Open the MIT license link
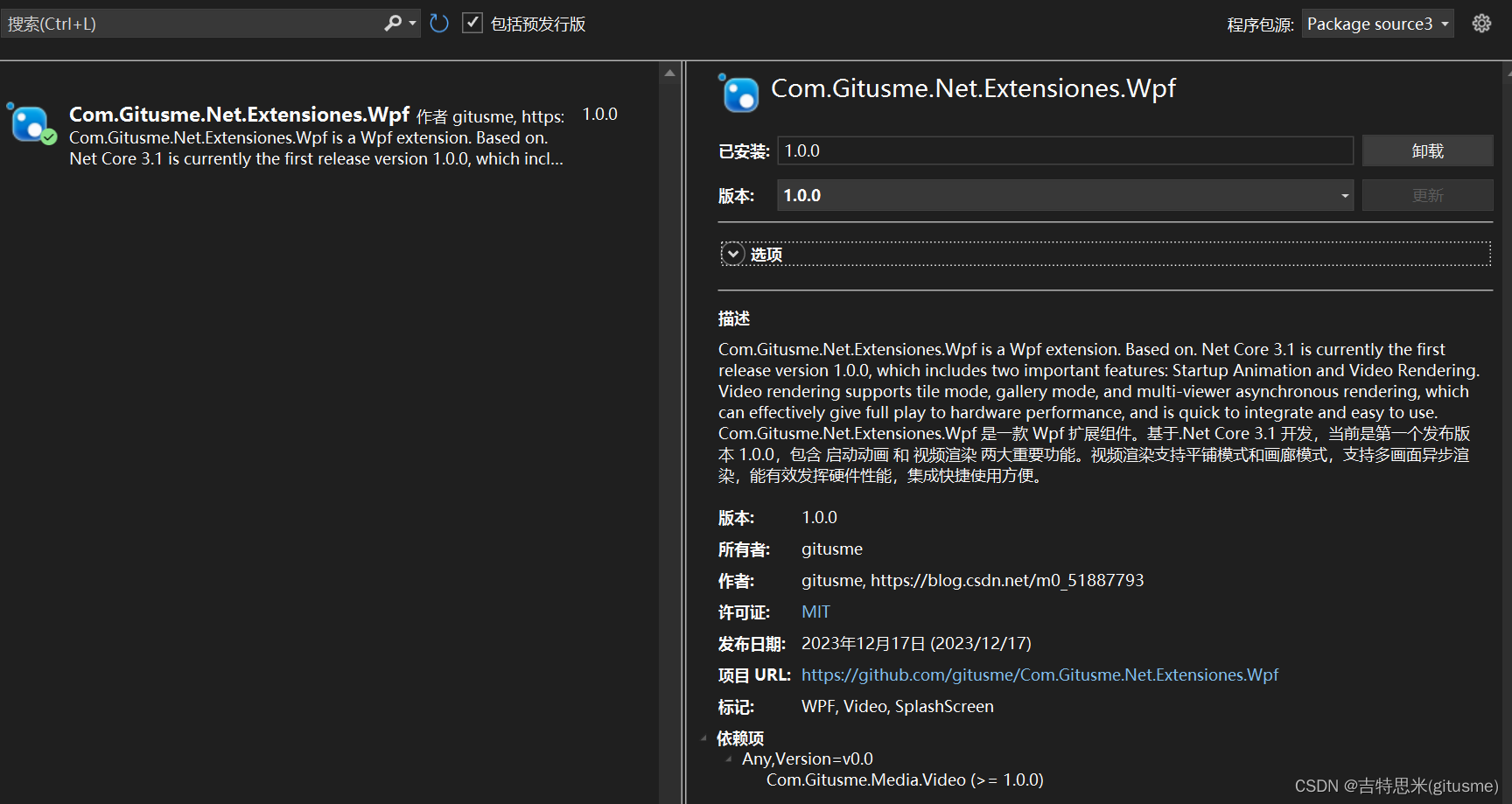 click(815, 612)
